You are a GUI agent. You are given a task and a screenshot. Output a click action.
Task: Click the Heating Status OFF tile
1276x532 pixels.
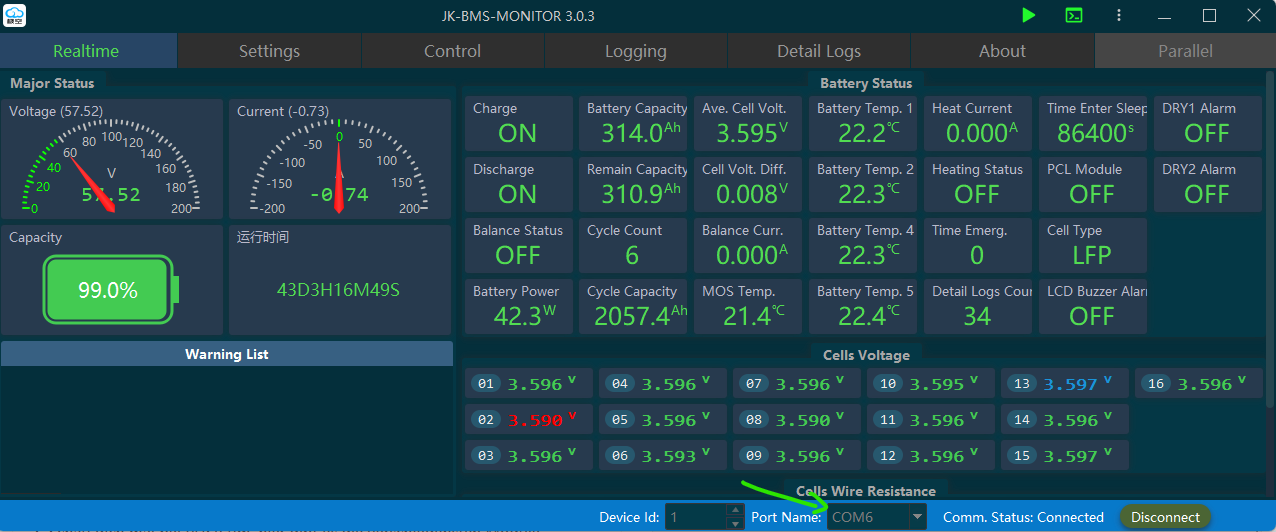point(979,184)
